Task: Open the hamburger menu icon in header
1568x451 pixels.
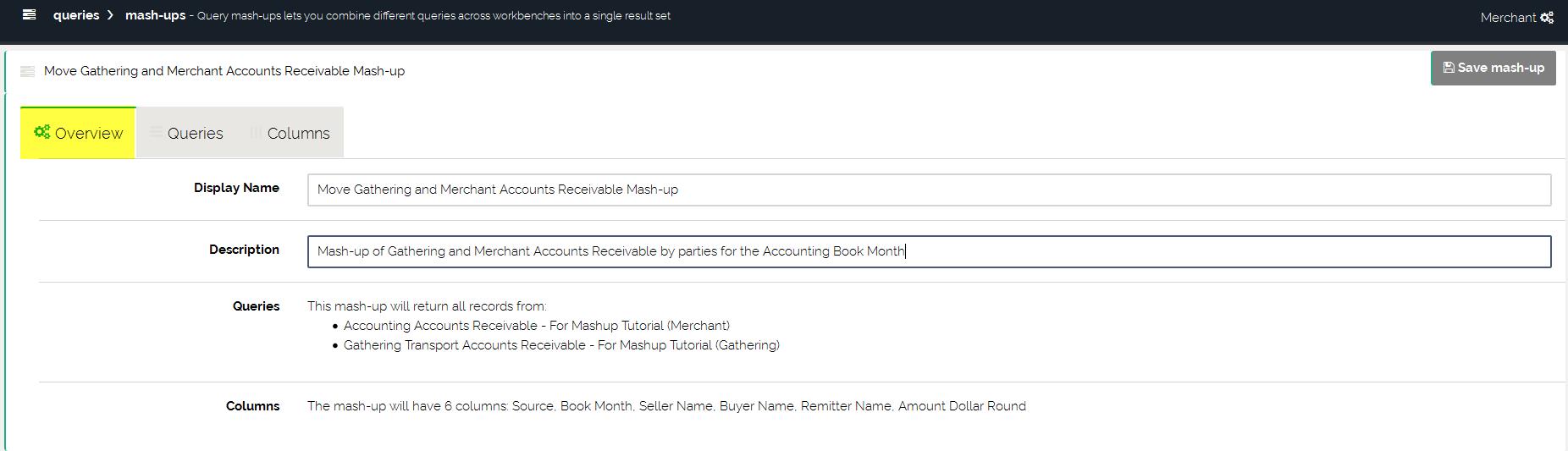Action: [29, 14]
